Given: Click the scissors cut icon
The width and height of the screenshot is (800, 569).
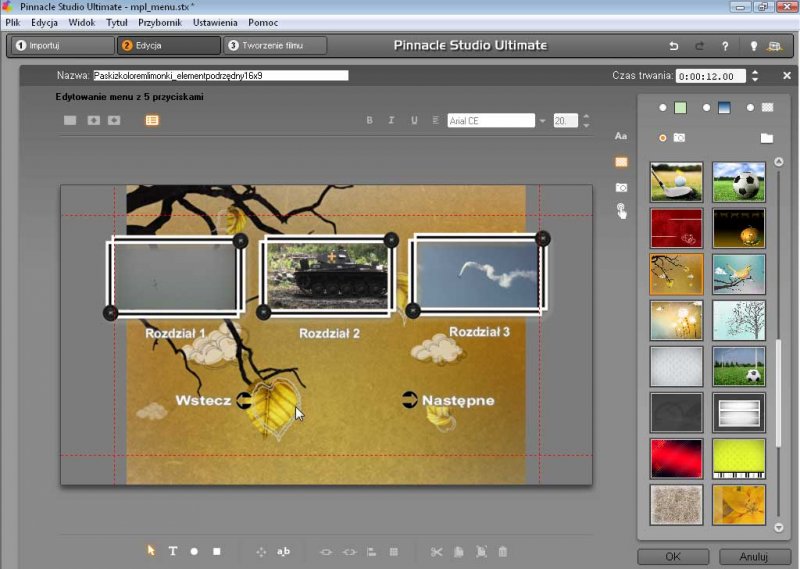Looking at the screenshot, I should (x=436, y=551).
